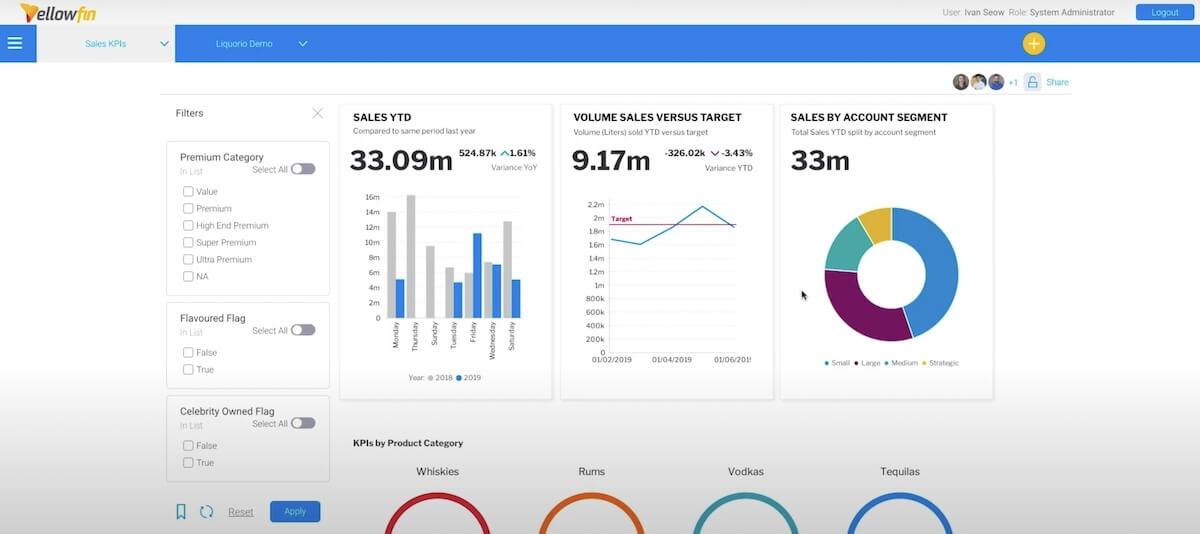Click the Sales By Account Segment title
The height and width of the screenshot is (534, 1200).
[869, 117]
